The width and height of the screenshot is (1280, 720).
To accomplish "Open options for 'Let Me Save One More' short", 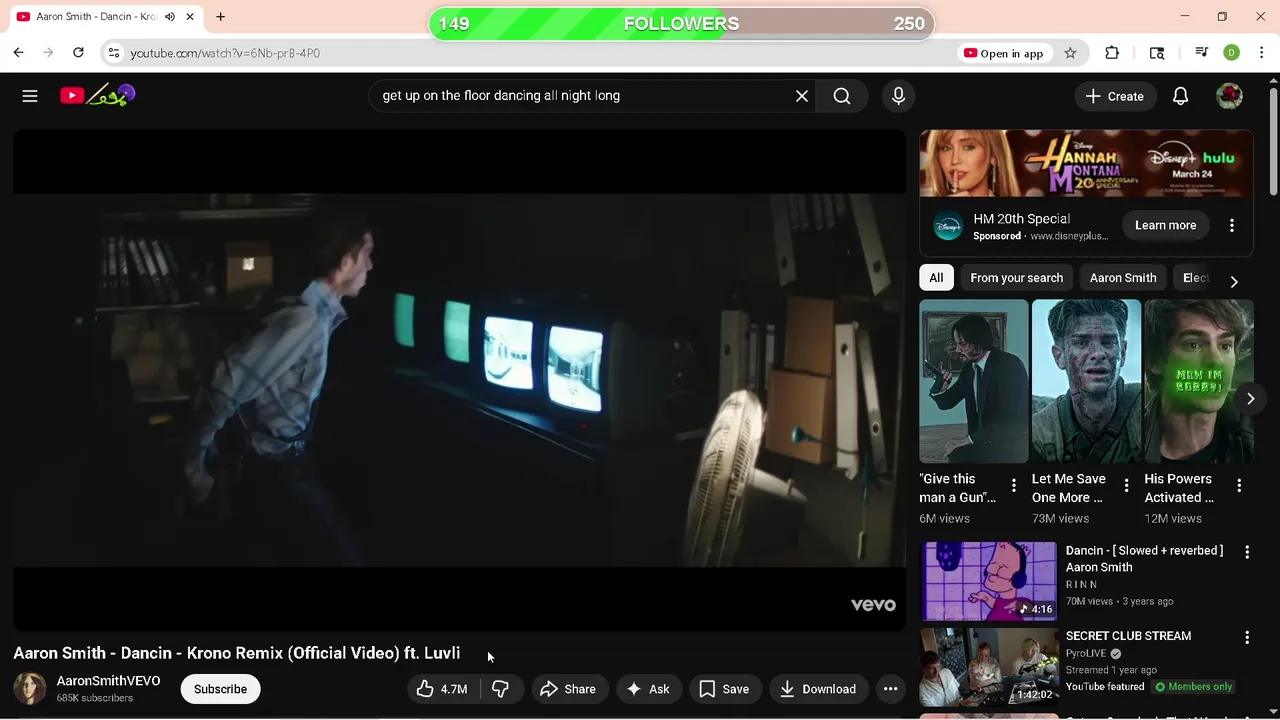I will pos(1126,486).
